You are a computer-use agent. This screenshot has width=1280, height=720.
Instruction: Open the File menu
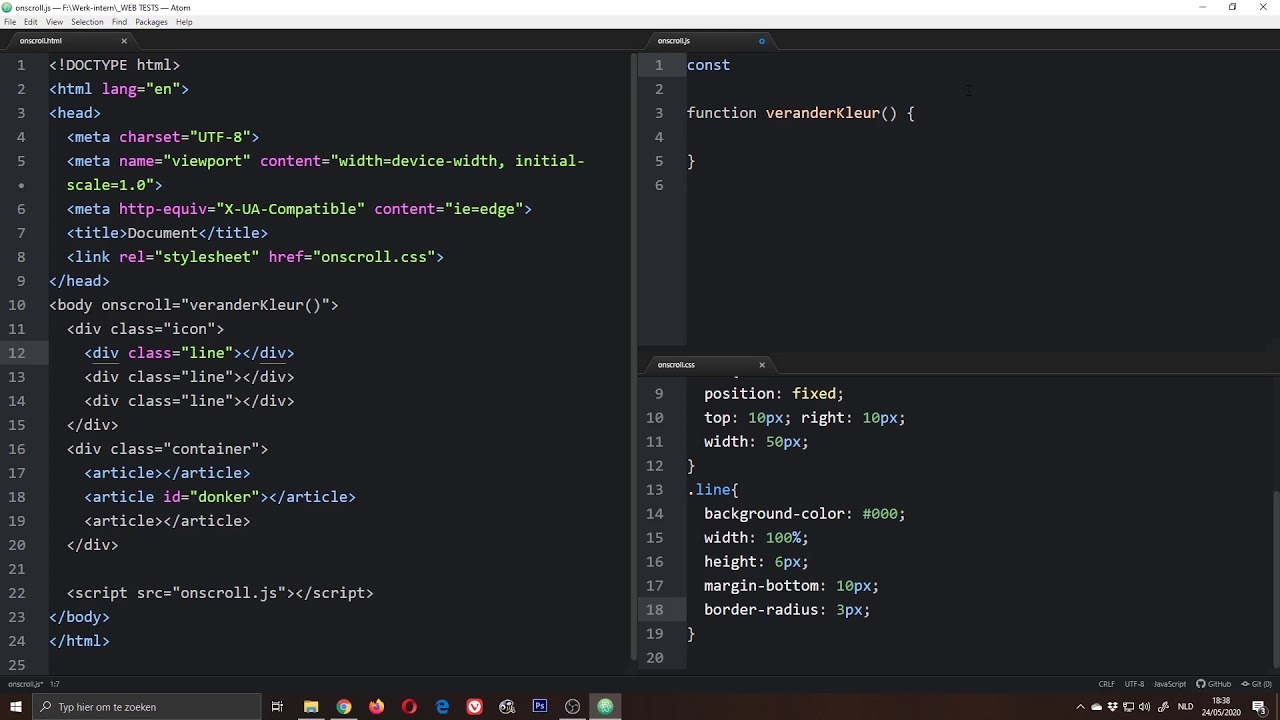point(10,22)
